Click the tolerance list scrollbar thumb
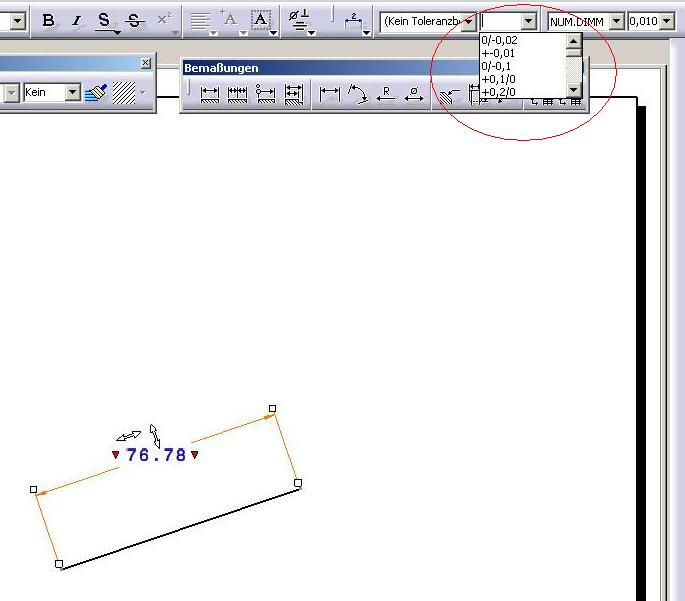685x601 pixels. click(573, 53)
